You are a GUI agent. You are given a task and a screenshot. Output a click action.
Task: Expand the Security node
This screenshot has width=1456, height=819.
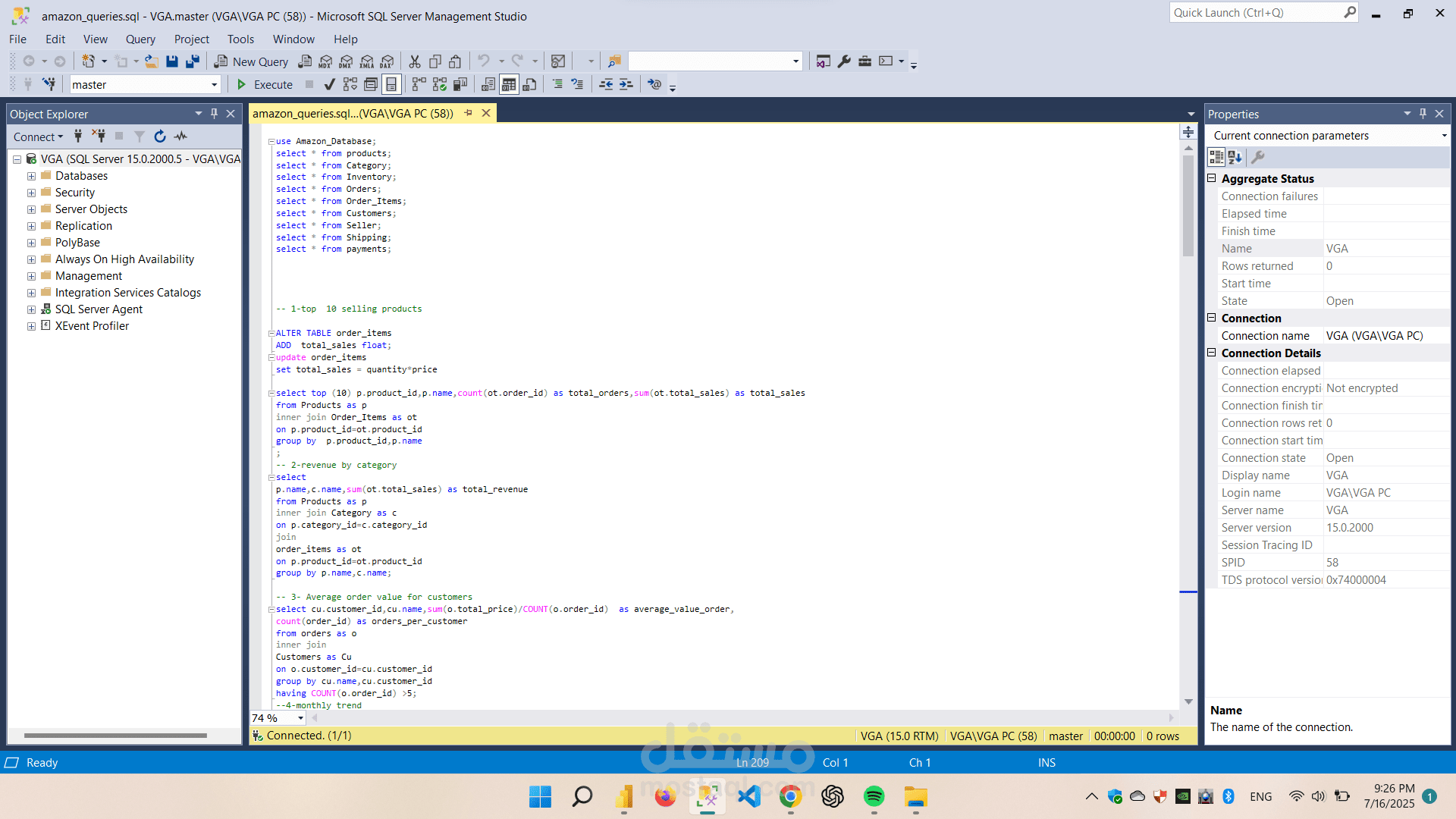pos(31,193)
